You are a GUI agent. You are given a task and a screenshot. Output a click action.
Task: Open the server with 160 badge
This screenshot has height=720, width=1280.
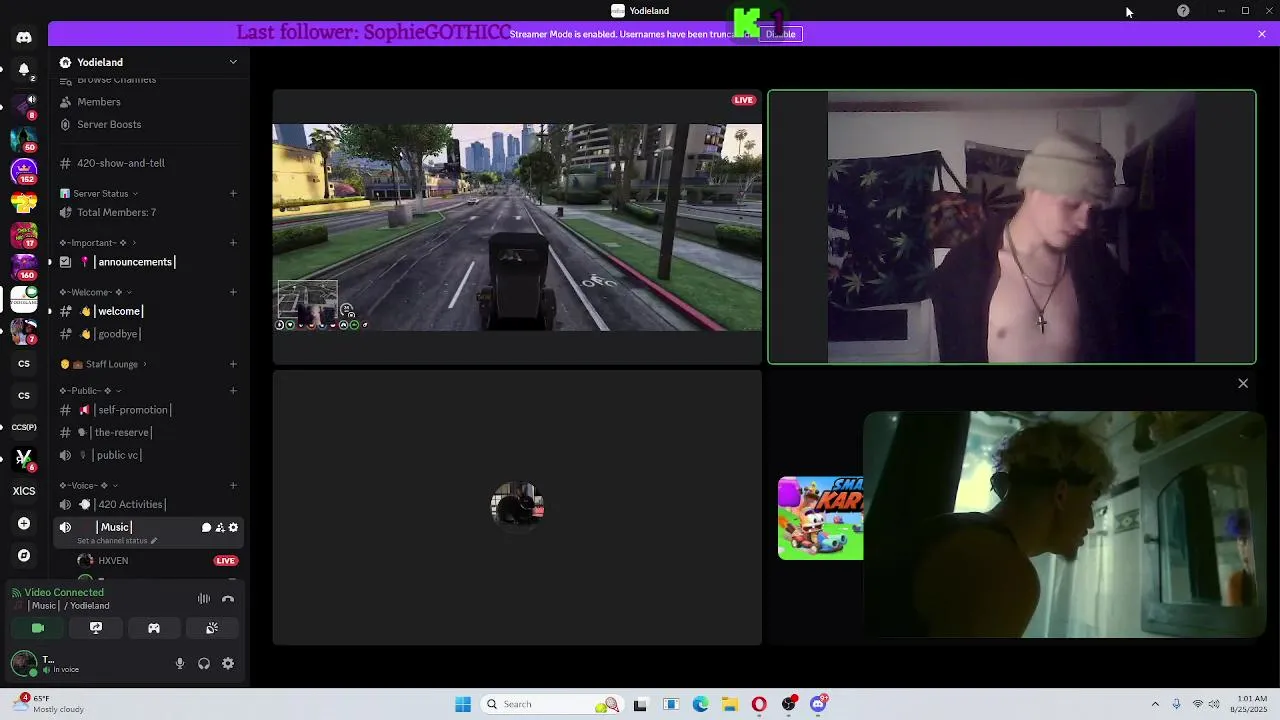point(24,267)
